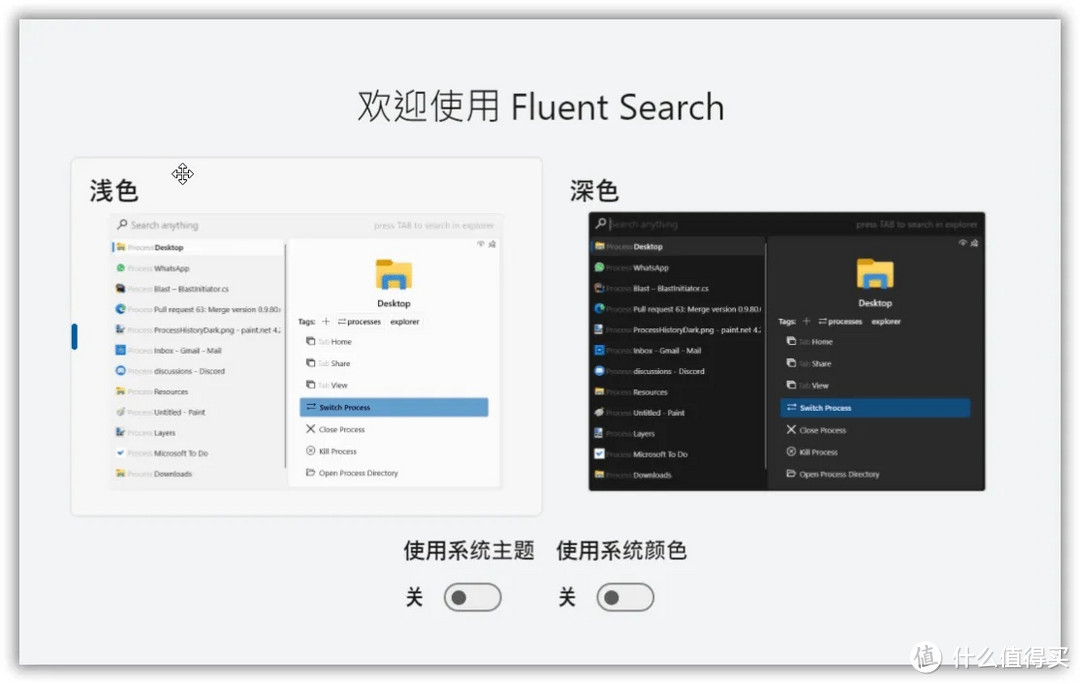
Task: Select the 深色 dark theme preview
Action: tap(787, 351)
